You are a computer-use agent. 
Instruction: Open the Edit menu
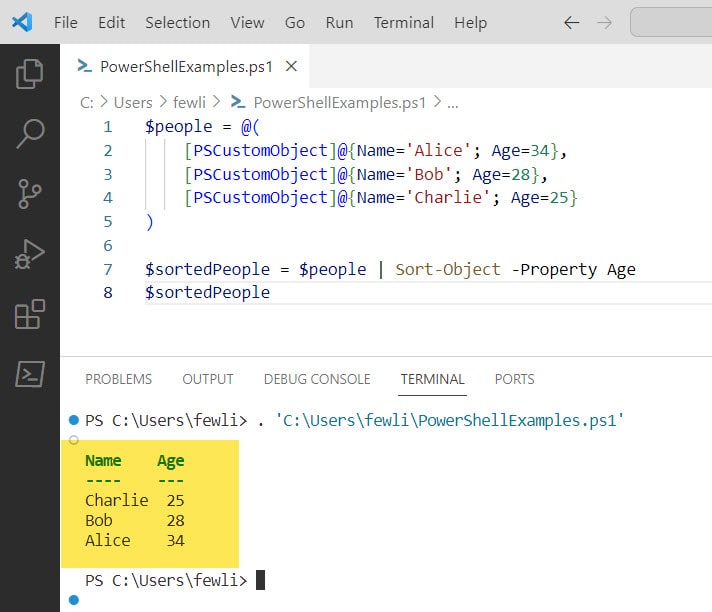[x=111, y=23]
